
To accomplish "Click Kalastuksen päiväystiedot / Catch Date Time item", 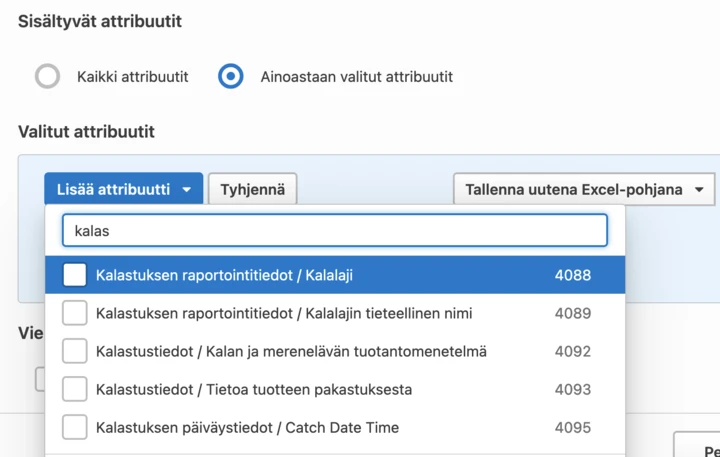I will coord(247,427).
